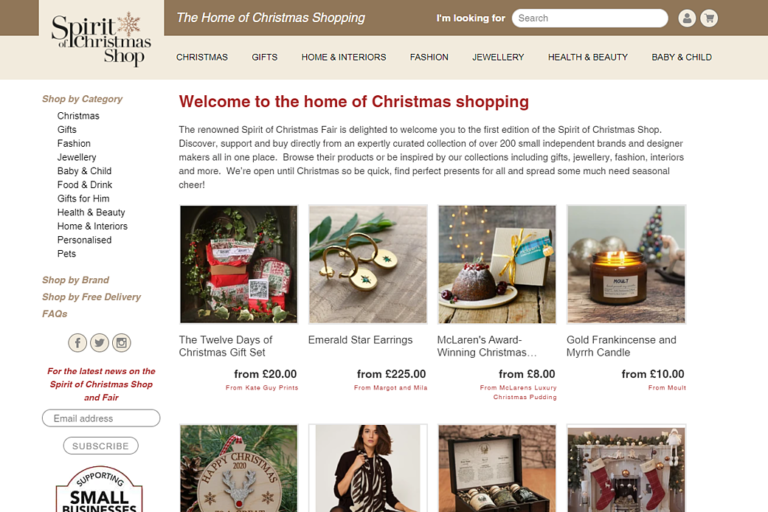Visit the Instagram profile icon

pos(121,342)
